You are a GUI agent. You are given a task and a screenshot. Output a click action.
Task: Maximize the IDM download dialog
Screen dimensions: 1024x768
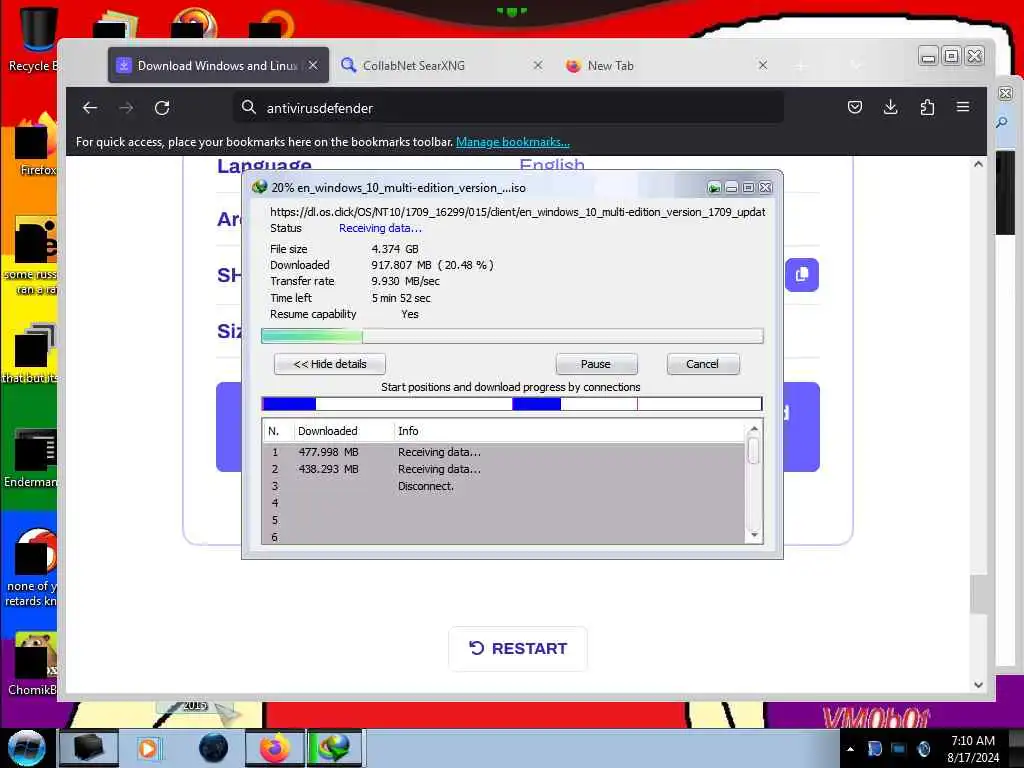click(x=748, y=188)
